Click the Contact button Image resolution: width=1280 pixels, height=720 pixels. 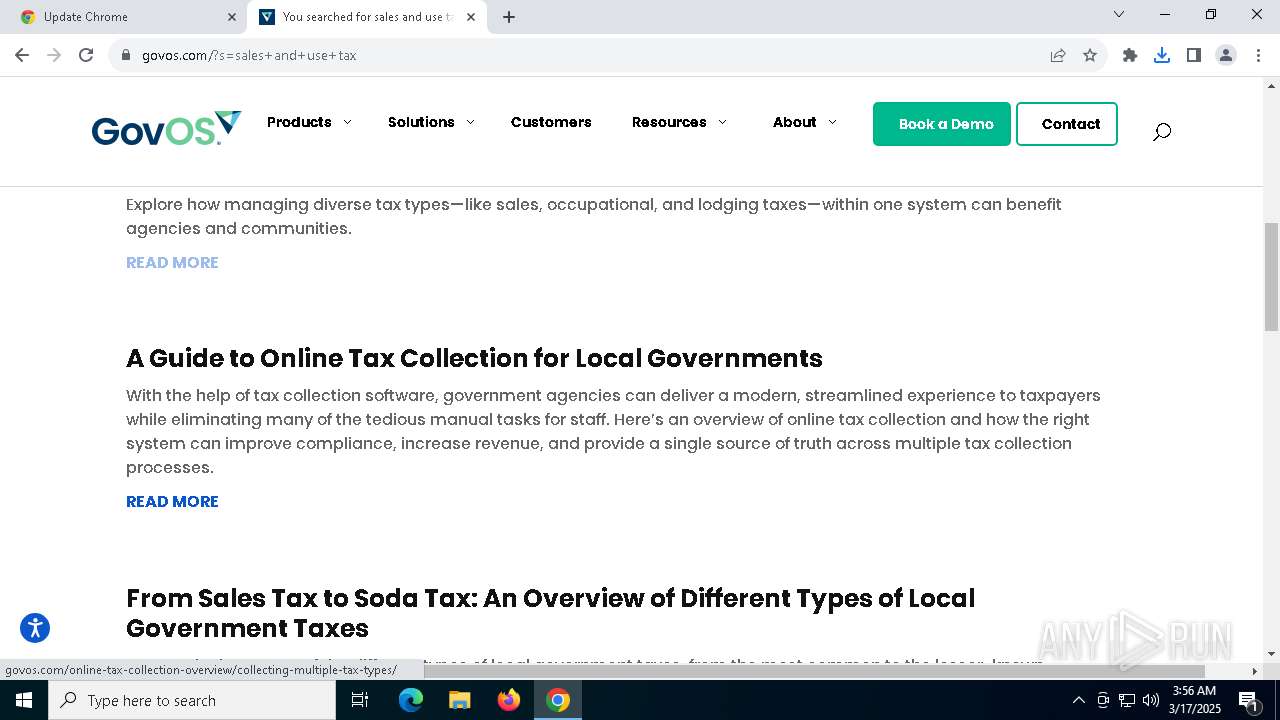coord(1067,124)
